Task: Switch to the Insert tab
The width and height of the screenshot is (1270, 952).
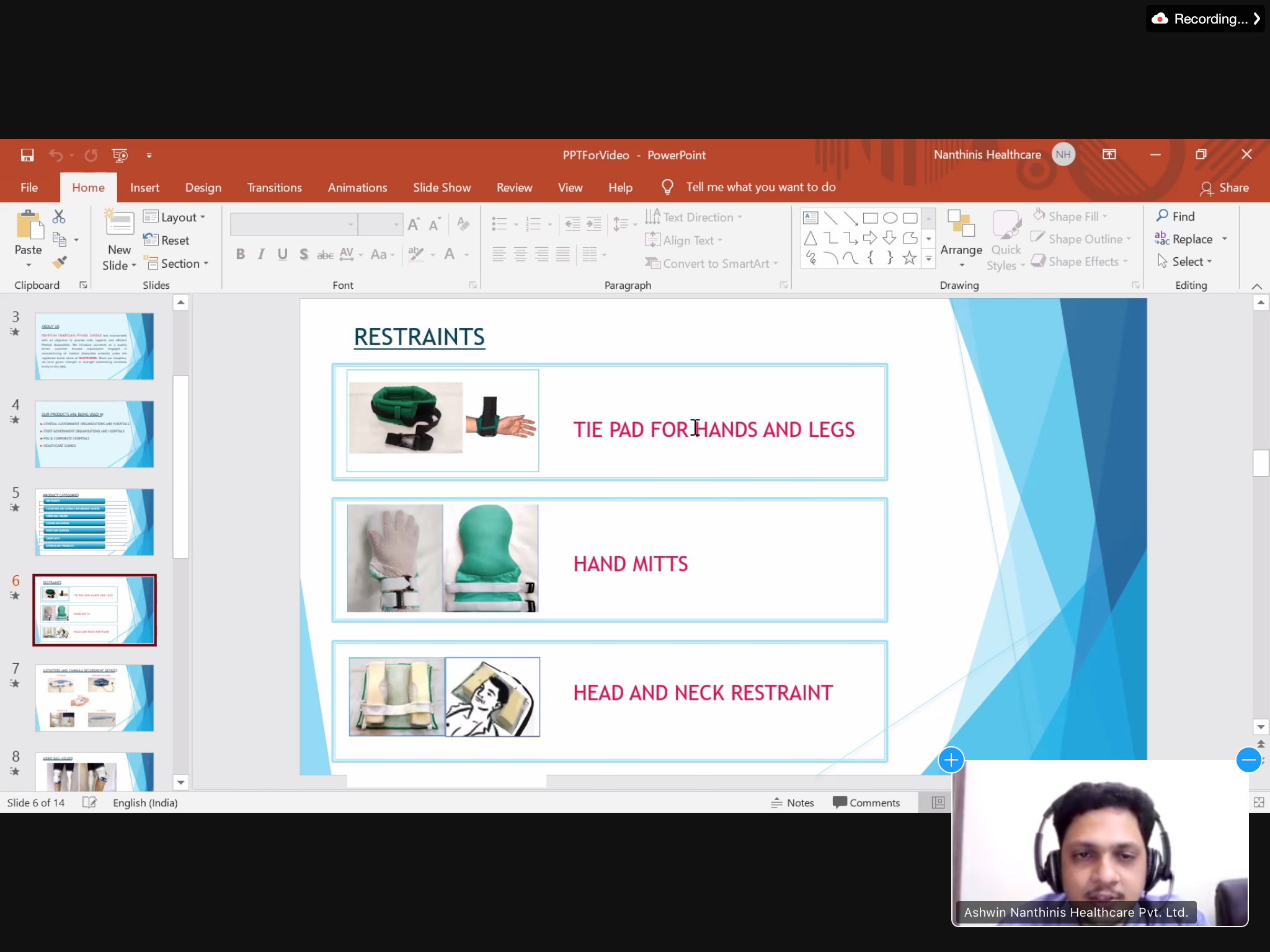Action: click(144, 188)
